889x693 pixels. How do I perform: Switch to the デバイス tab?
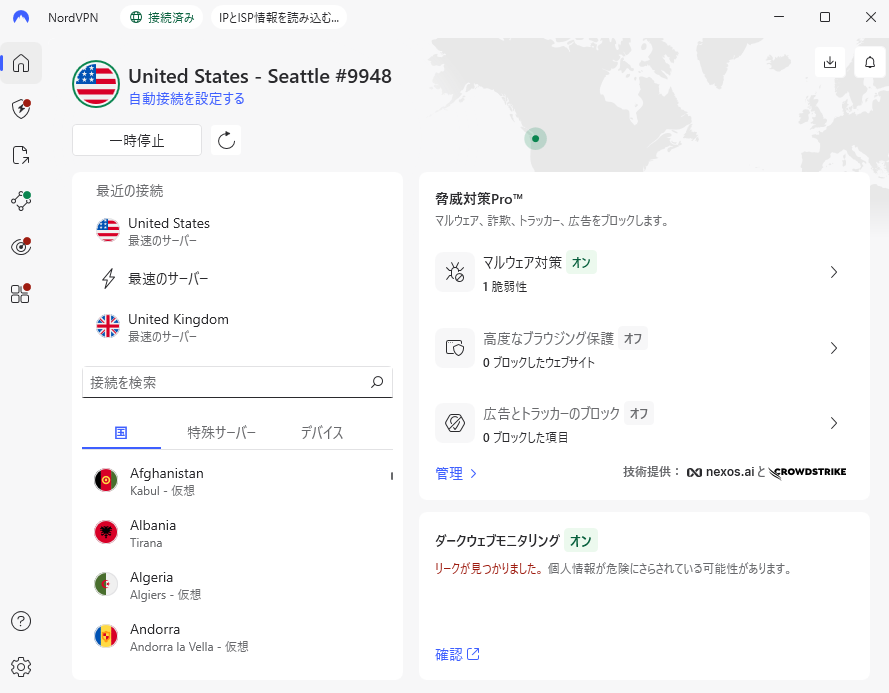(x=322, y=433)
